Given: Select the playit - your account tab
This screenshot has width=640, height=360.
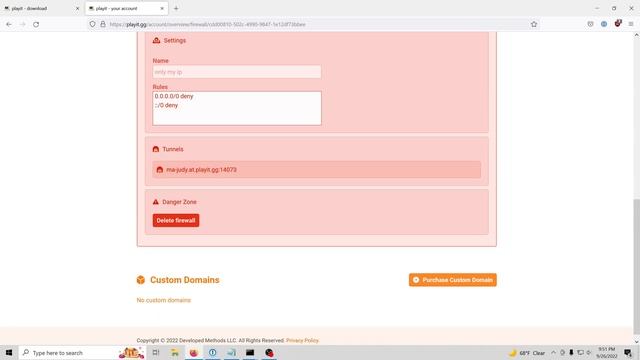Looking at the screenshot, I should coord(127,8).
